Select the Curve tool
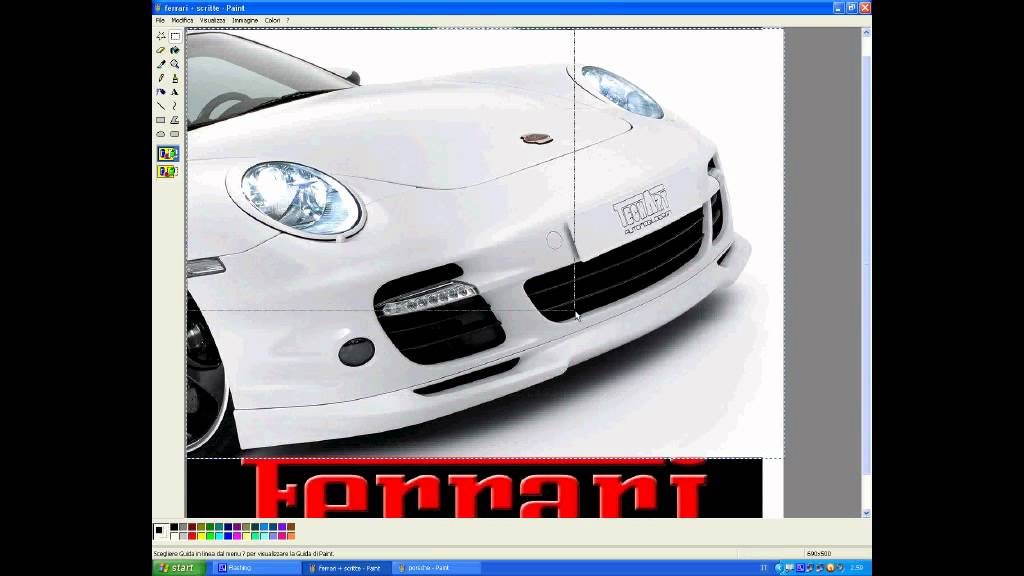The image size is (1024, 576). pyautogui.click(x=175, y=106)
